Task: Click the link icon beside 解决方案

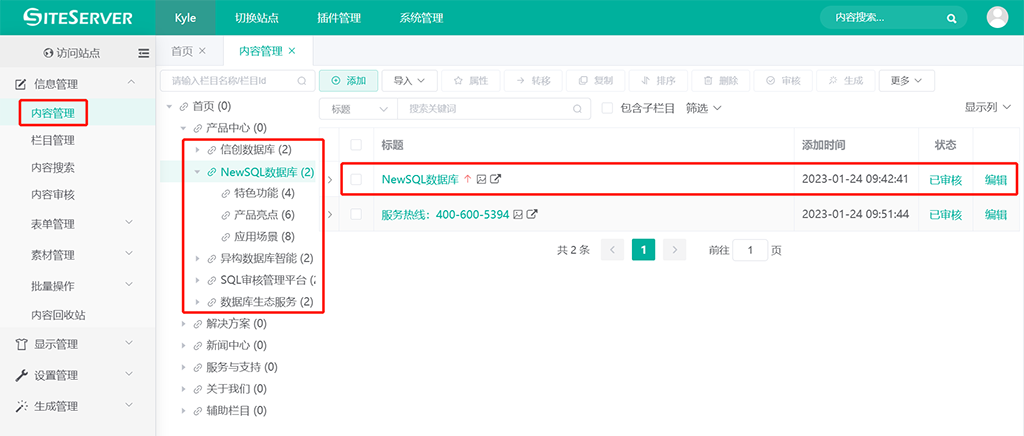Action: click(197, 324)
